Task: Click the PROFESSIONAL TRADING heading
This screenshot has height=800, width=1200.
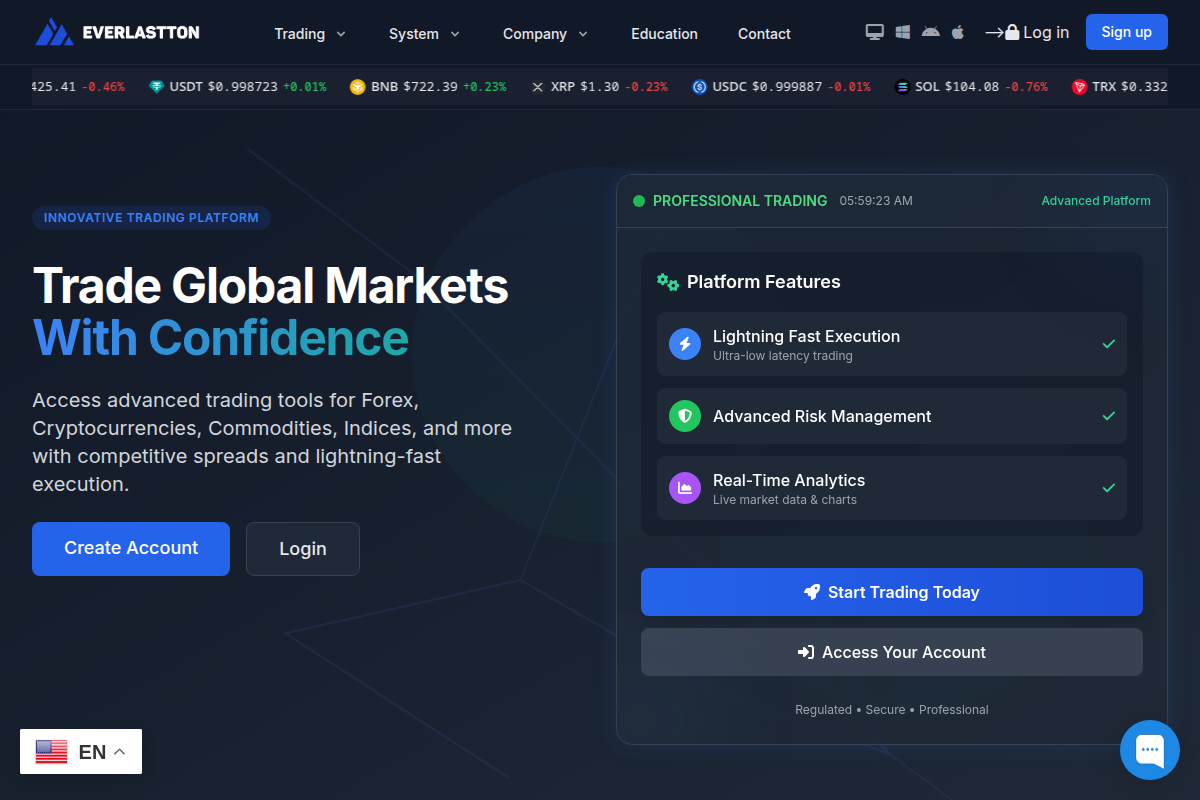Action: pyautogui.click(x=740, y=201)
